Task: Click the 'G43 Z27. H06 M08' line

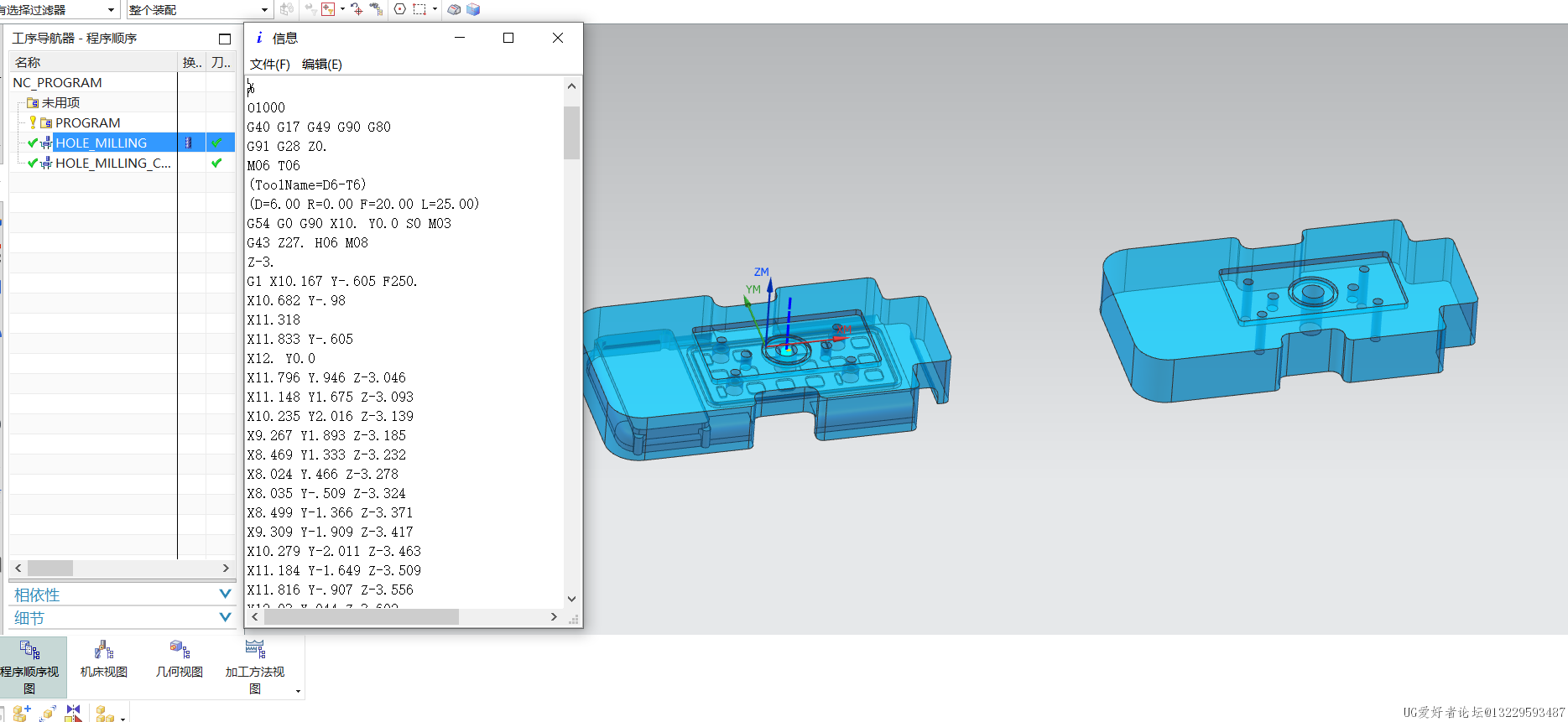Action: tap(307, 243)
